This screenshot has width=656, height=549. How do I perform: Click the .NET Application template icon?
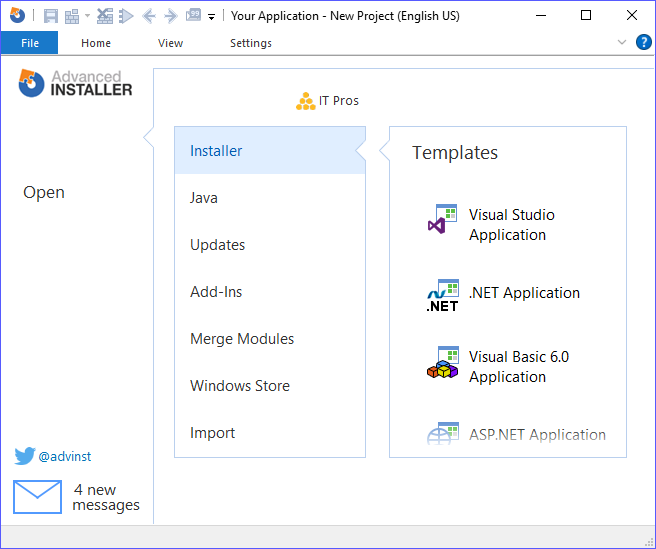coord(442,296)
